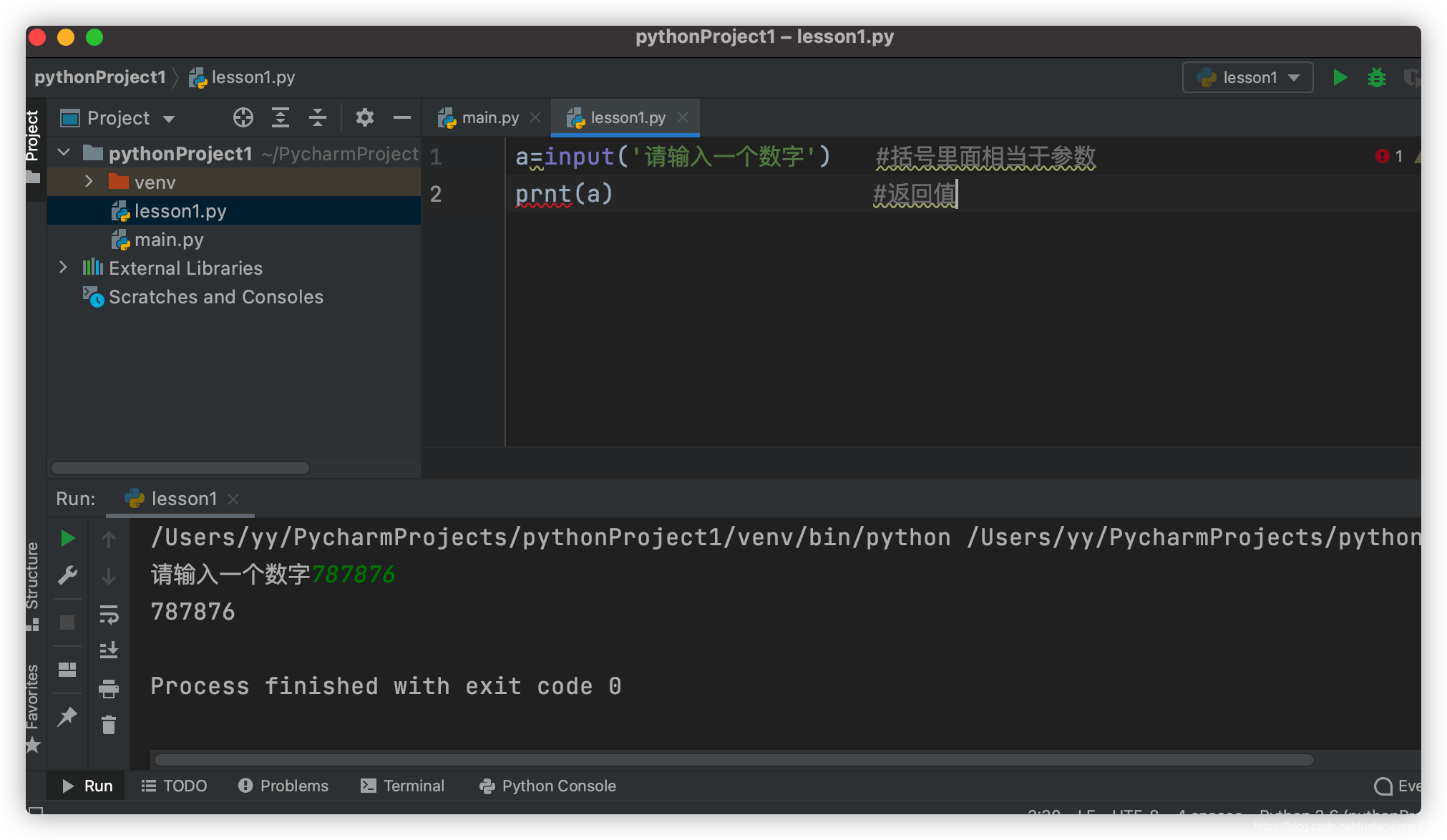Image resolution: width=1447 pixels, height=840 pixels.
Task: Click the down stack trace arrow
Action: 109,576
